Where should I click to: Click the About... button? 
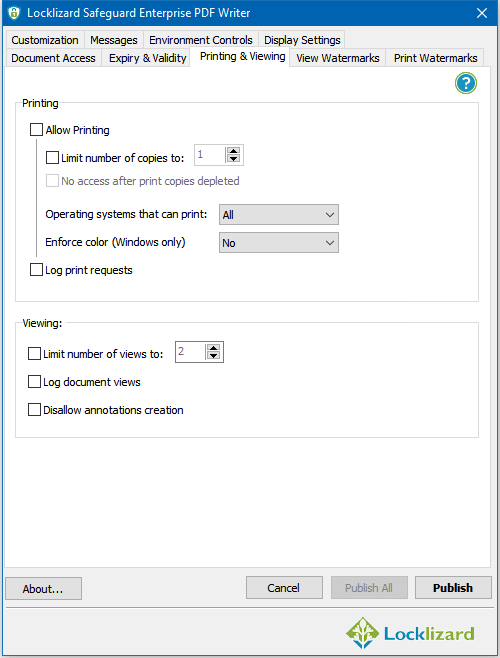click(x=43, y=588)
